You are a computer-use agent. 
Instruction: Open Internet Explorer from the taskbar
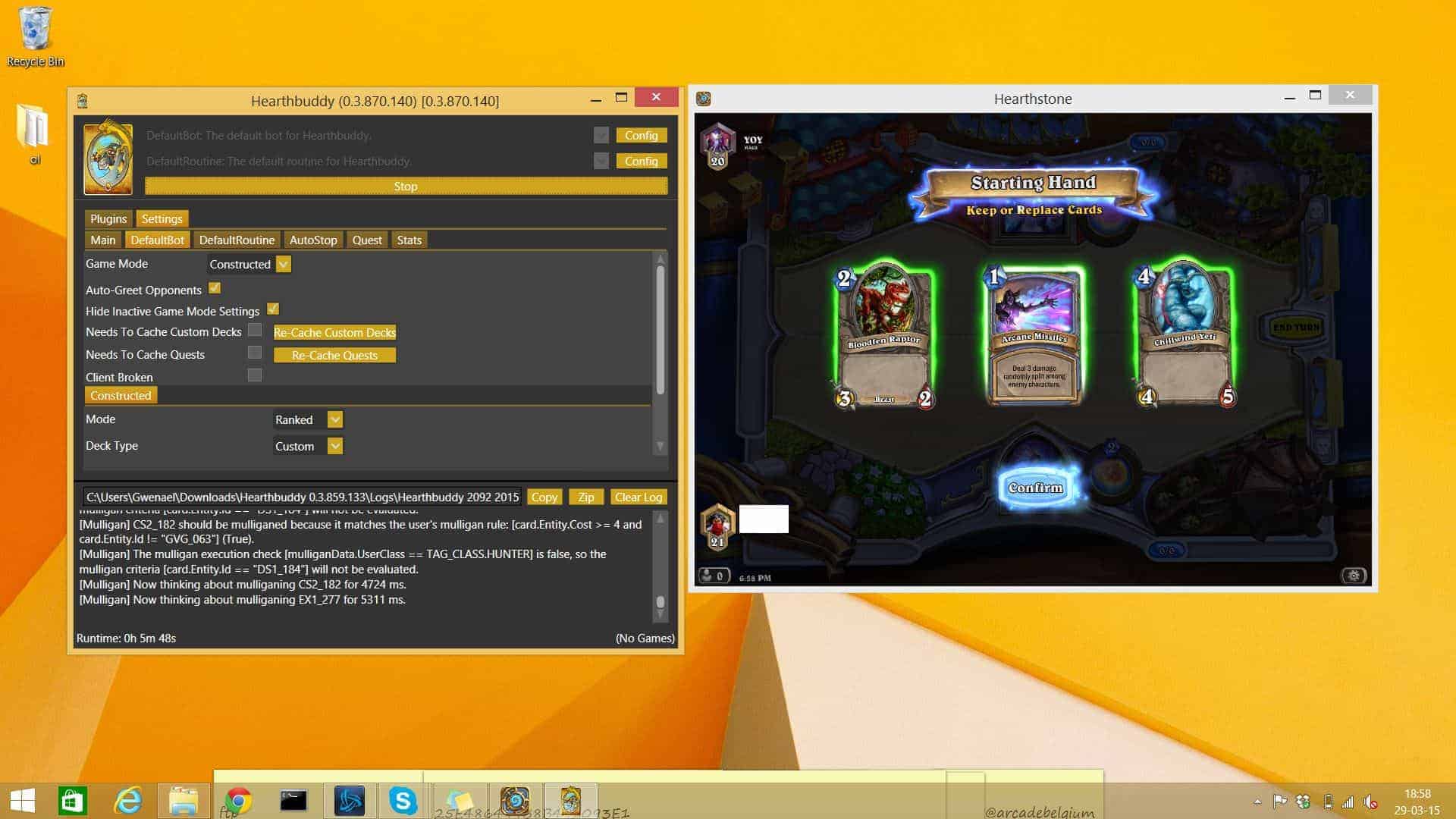coord(127,801)
